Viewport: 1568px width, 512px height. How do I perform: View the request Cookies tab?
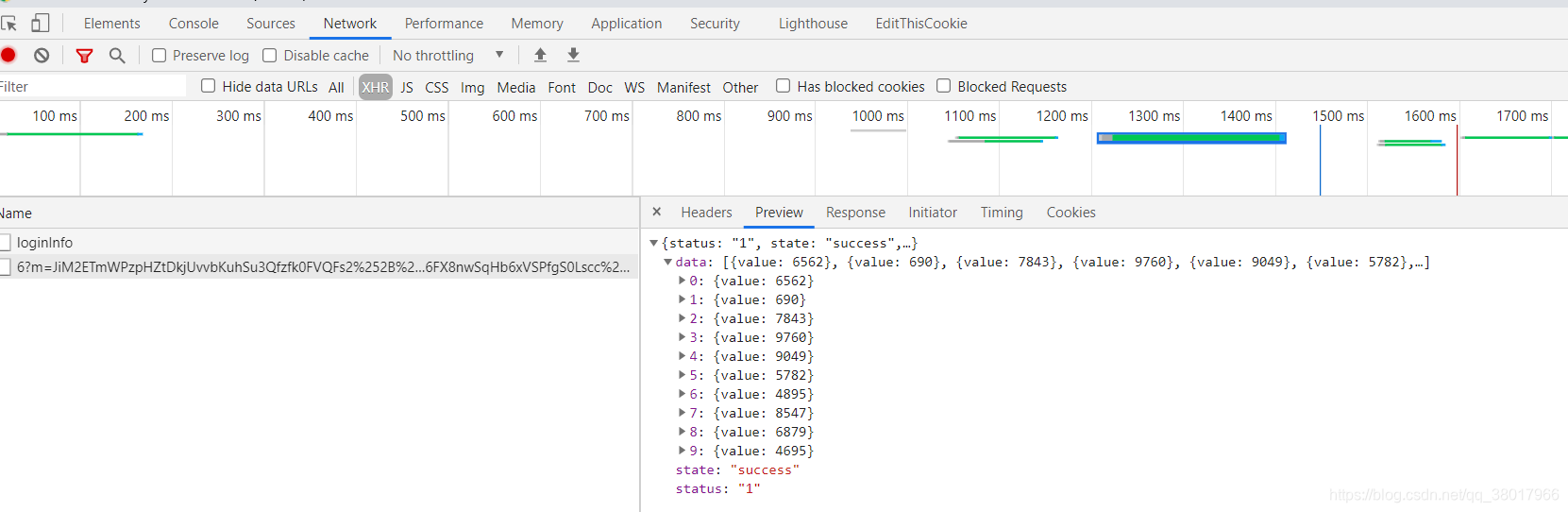point(1071,213)
